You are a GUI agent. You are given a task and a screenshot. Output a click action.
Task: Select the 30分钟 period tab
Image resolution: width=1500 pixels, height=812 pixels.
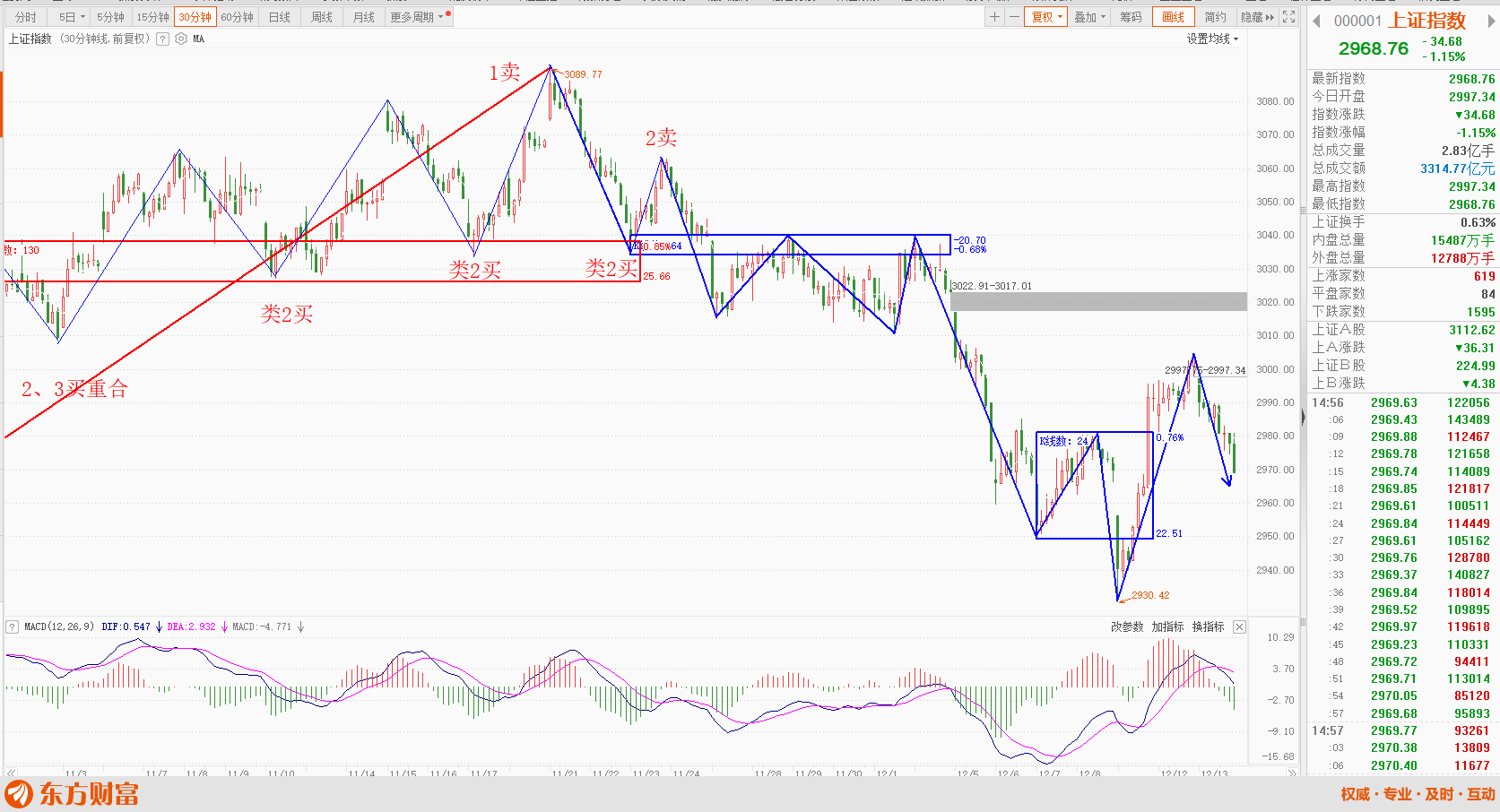tap(195, 17)
